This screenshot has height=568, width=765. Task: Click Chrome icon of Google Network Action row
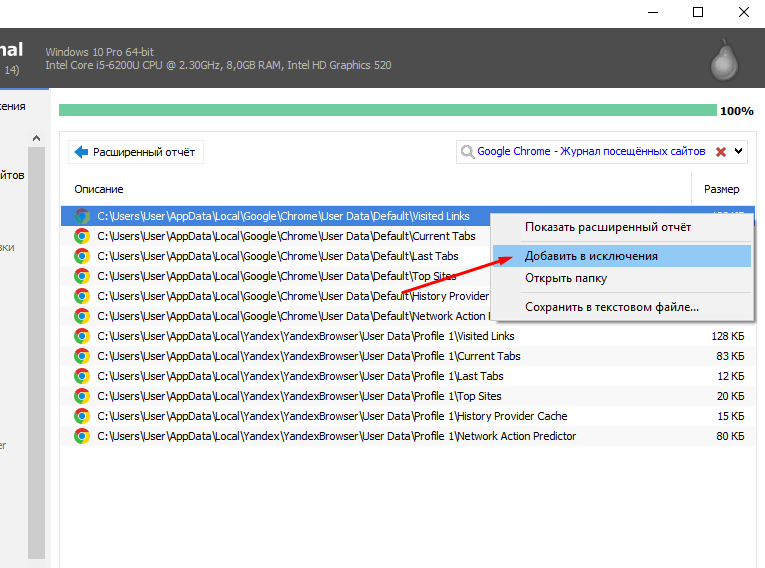(82, 316)
